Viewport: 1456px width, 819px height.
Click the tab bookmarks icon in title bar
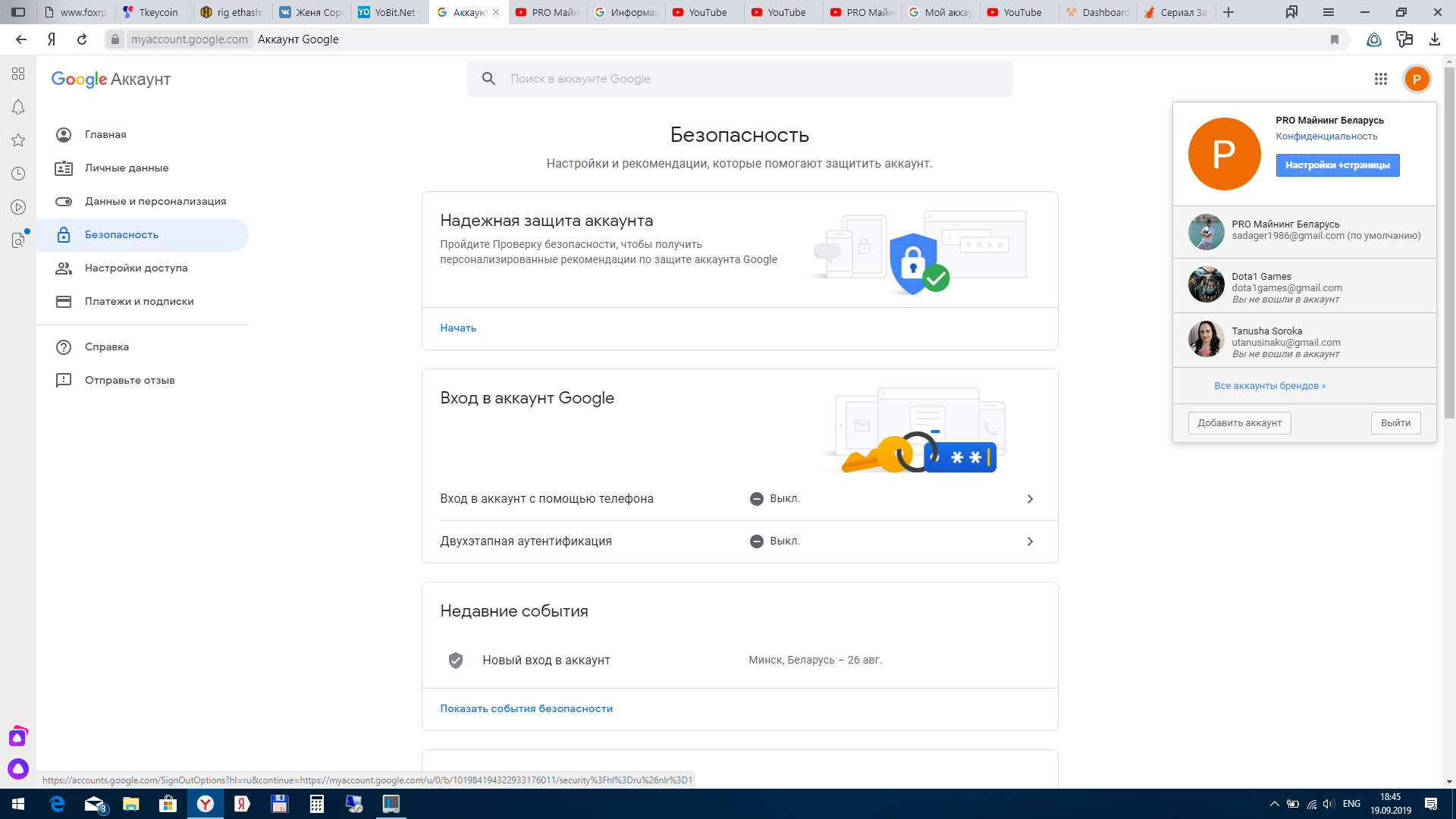(1291, 12)
